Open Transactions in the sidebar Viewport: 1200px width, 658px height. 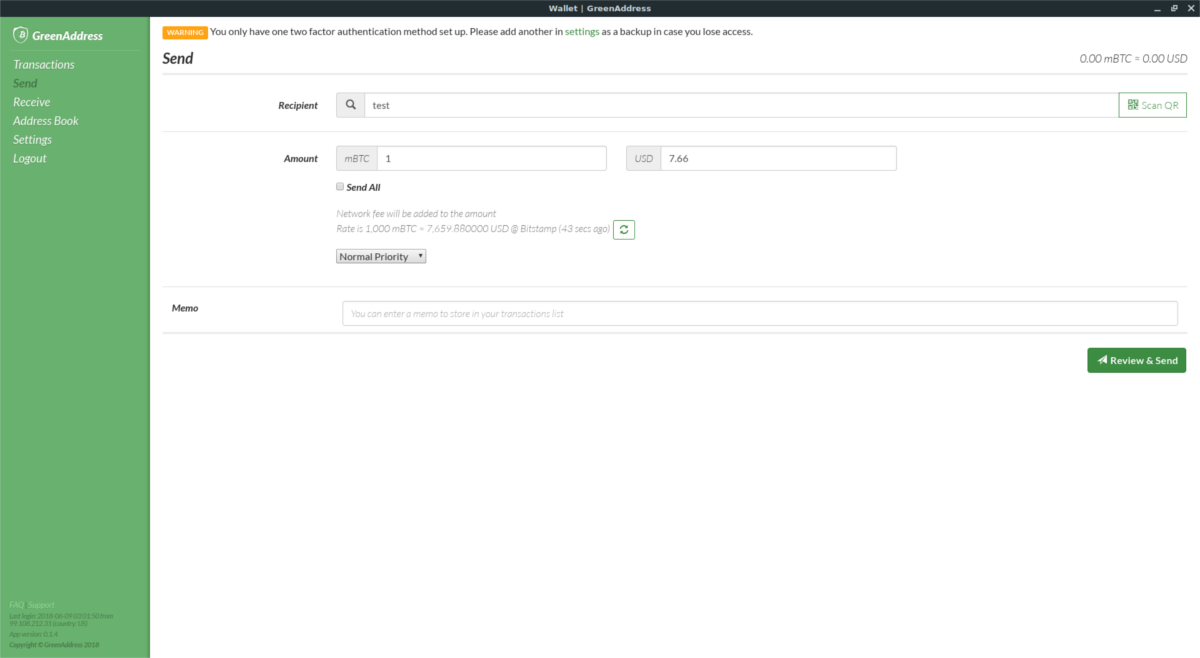click(x=44, y=65)
